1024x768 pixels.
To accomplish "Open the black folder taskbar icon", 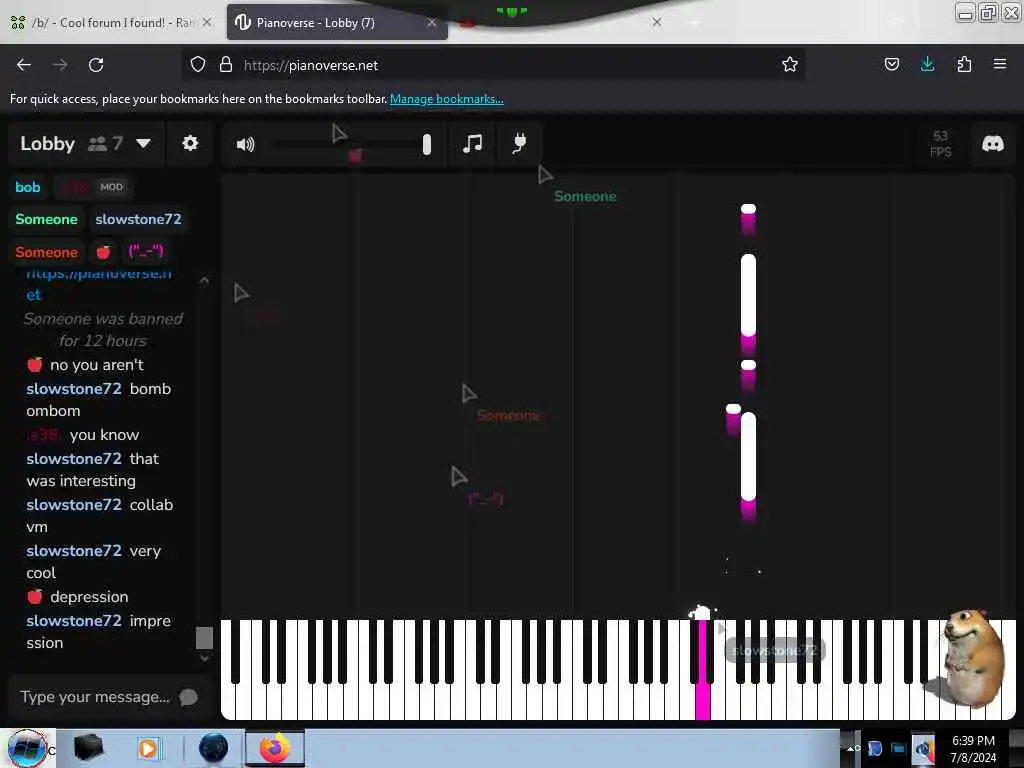I will coord(89,748).
